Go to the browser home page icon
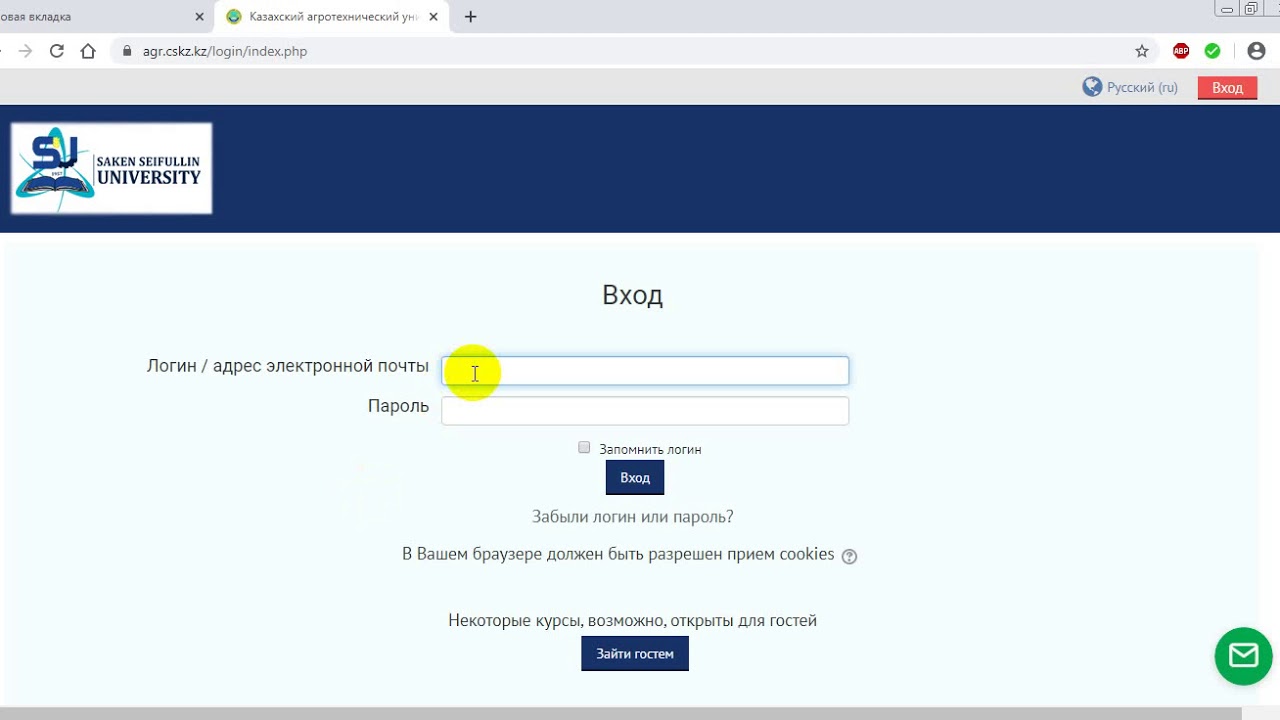 [x=88, y=51]
